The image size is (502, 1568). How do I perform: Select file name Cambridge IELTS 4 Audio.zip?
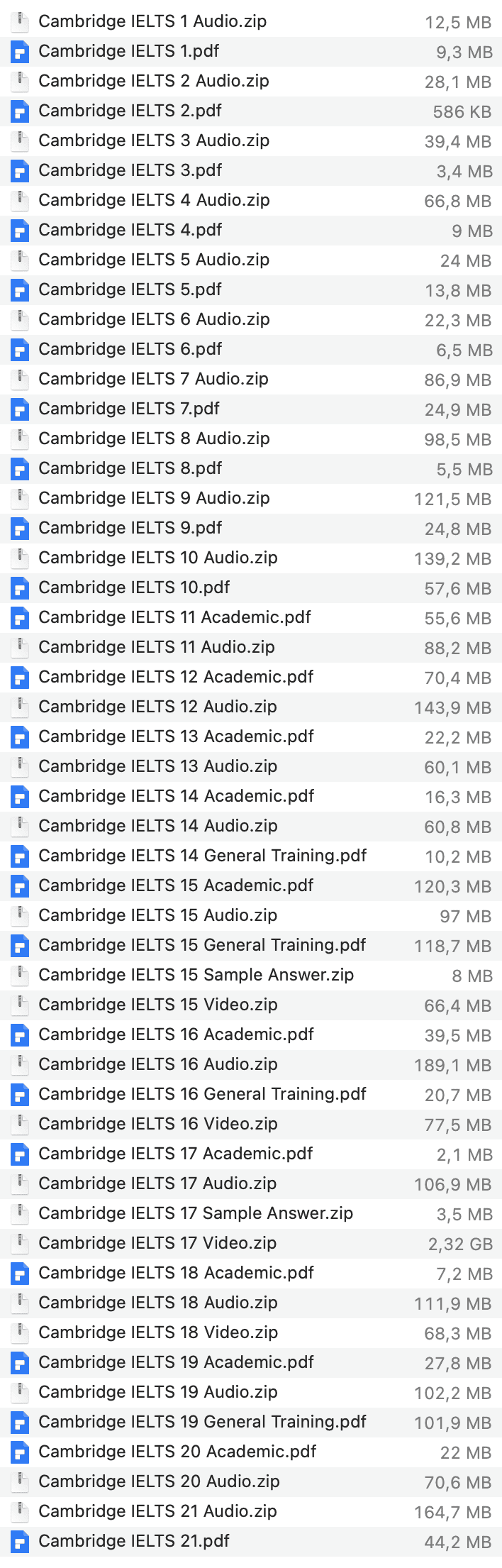click(x=155, y=200)
